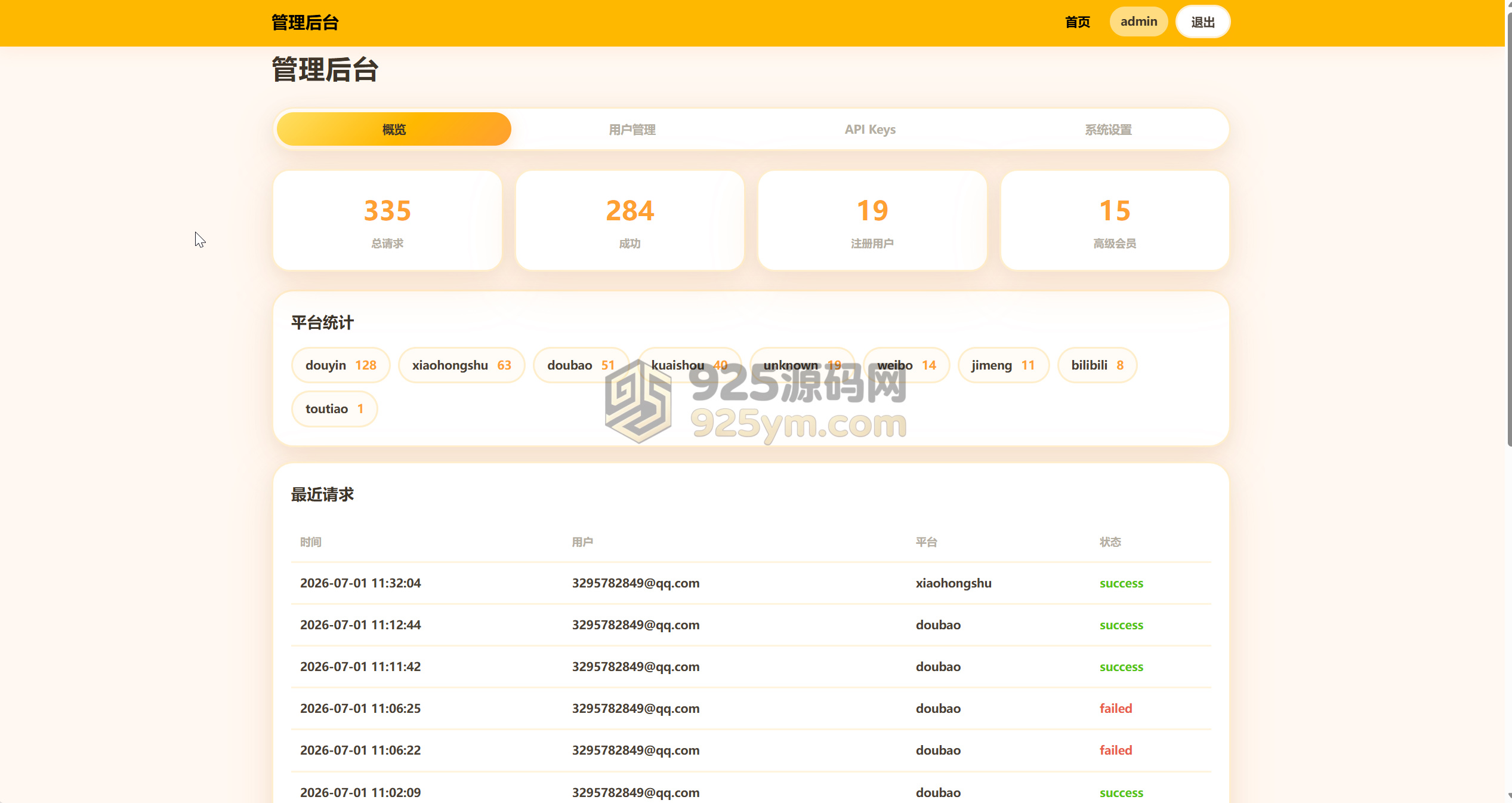Switch to the 概览 tab
The image size is (1512, 803).
click(x=394, y=129)
